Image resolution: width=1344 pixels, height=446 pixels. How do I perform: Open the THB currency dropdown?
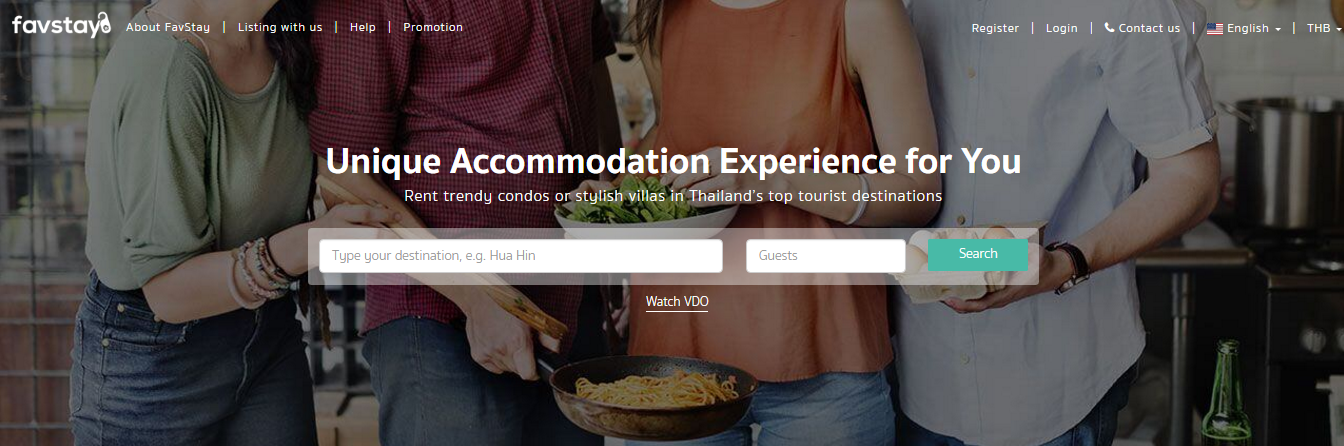click(1324, 28)
